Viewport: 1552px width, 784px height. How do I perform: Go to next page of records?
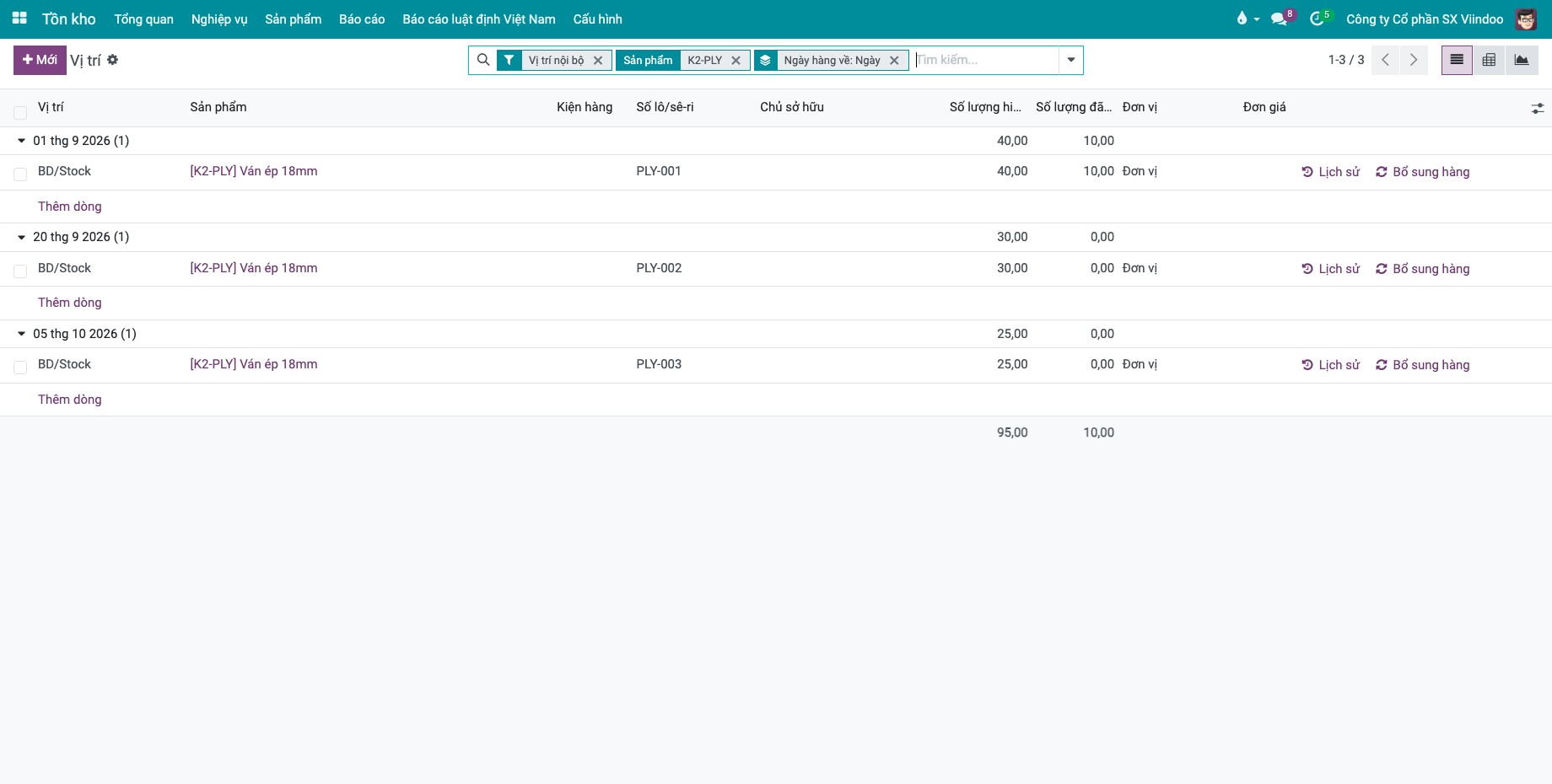(x=1414, y=60)
